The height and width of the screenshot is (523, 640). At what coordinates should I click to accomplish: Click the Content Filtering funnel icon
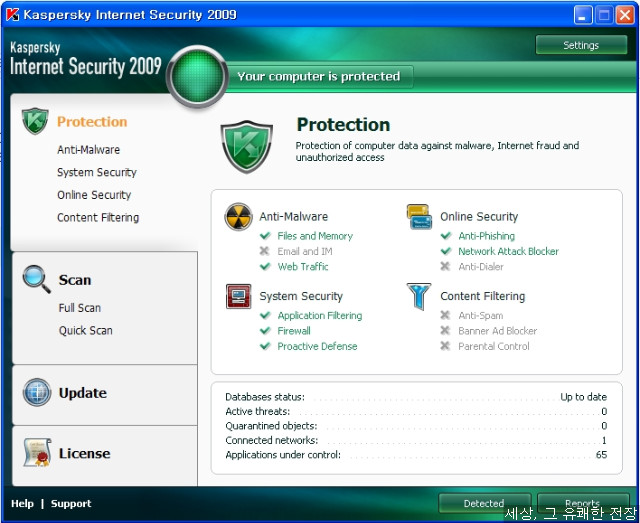click(419, 296)
